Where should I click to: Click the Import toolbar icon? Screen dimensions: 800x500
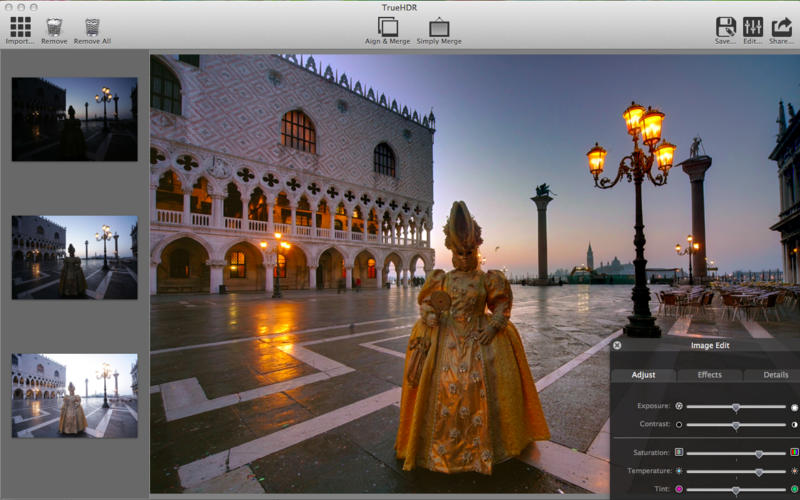tap(20, 27)
